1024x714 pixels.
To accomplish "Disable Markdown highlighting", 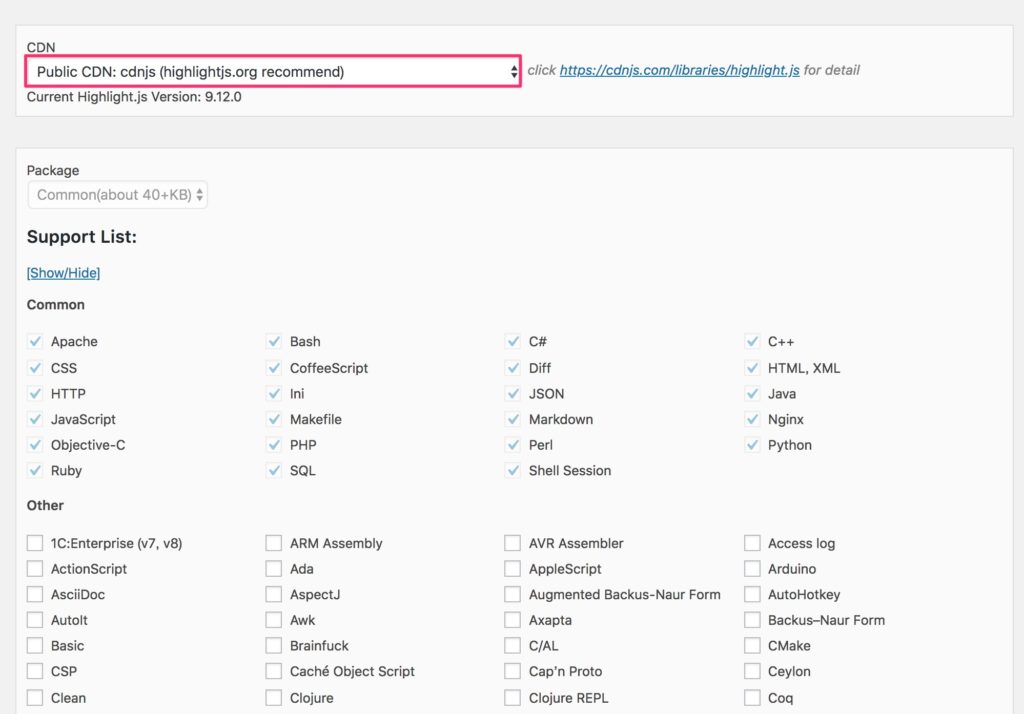I will [513, 419].
